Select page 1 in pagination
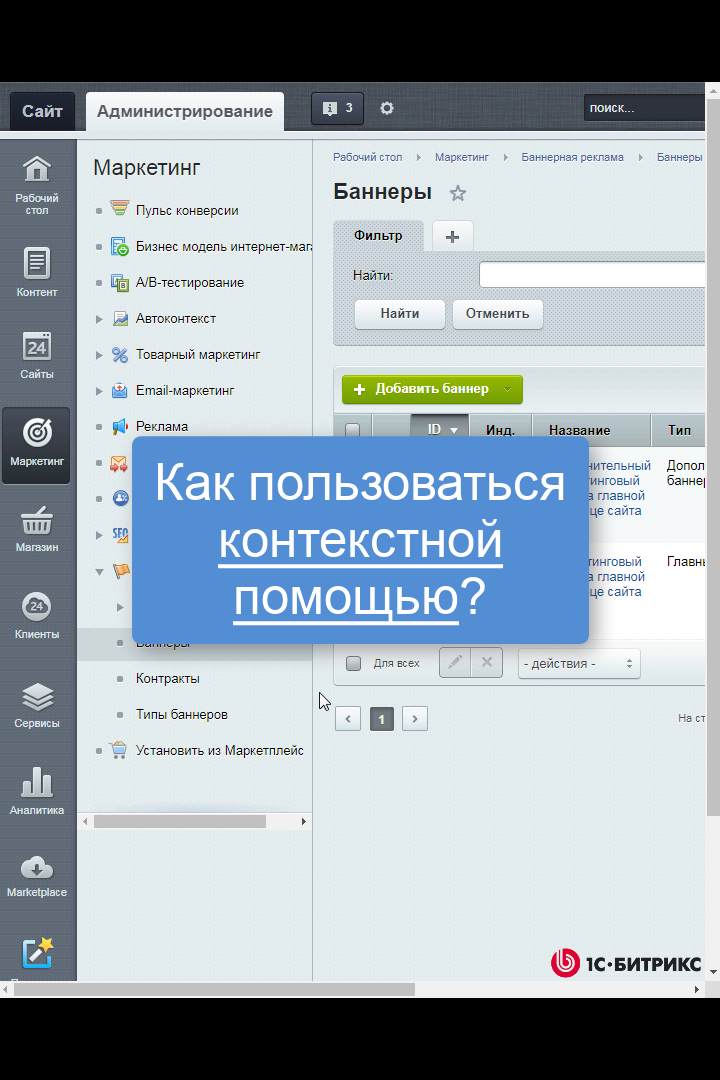The image size is (720, 1080). (382, 718)
